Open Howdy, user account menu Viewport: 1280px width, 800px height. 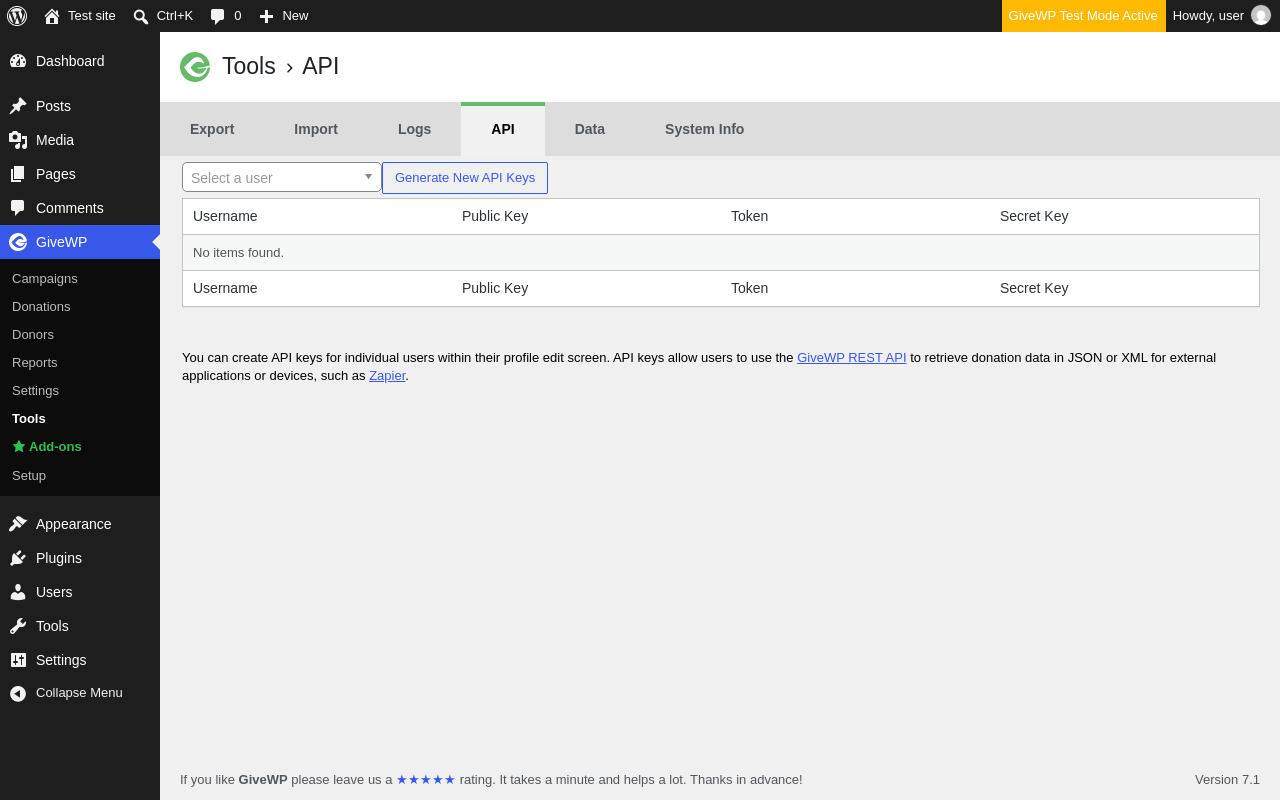click(1221, 16)
